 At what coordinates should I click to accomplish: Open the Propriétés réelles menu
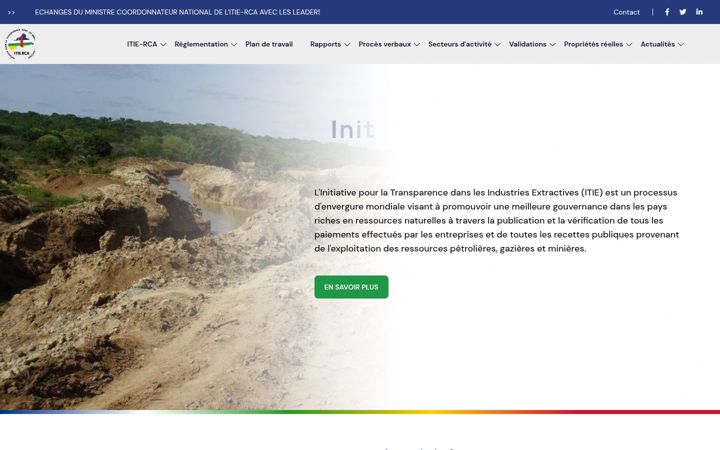coord(593,44)
